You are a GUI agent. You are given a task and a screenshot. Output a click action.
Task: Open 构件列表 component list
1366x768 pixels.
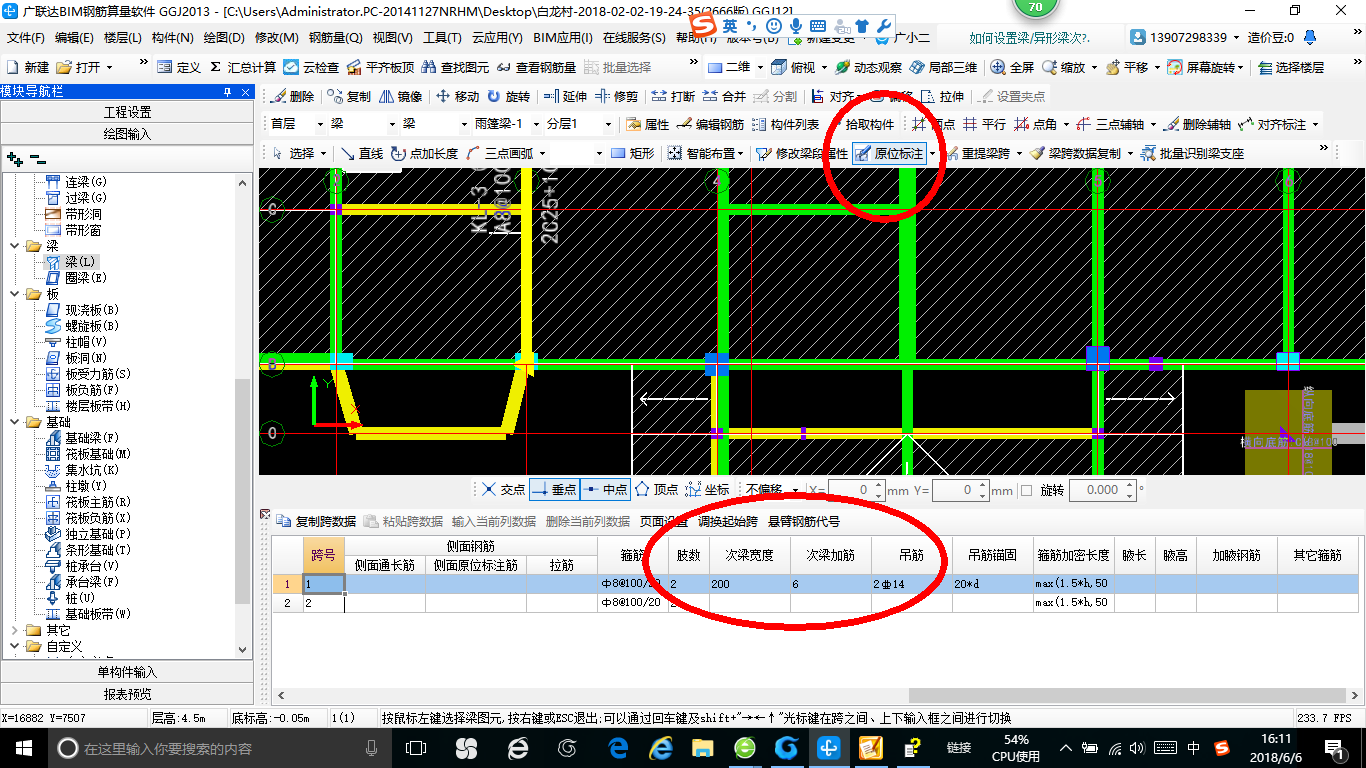(x=785, y=125)
